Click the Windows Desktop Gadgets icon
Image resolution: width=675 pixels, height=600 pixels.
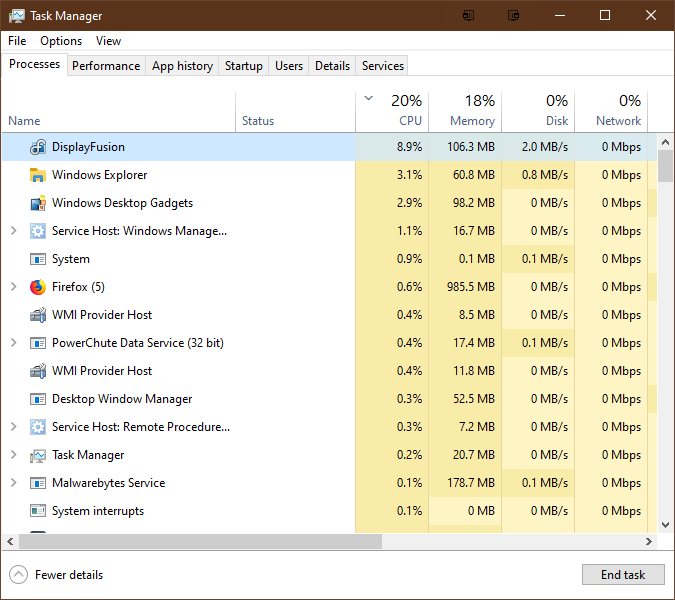[x=38, y=203]
